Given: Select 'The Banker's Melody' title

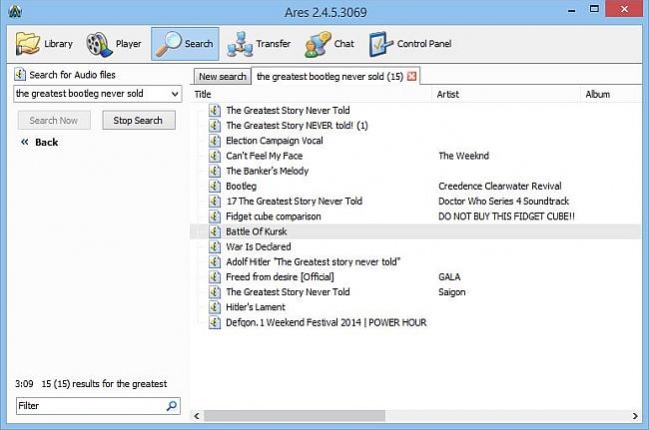Looking at the screenshot, I should pos(267,171).
